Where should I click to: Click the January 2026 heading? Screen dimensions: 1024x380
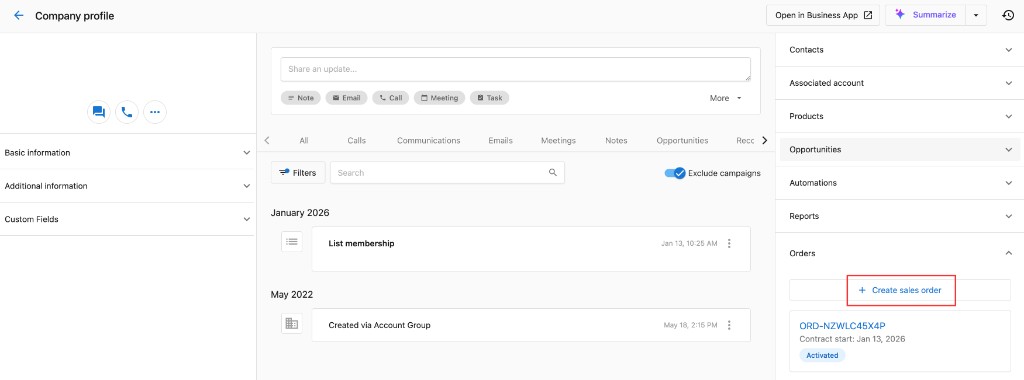click(300, 213)
